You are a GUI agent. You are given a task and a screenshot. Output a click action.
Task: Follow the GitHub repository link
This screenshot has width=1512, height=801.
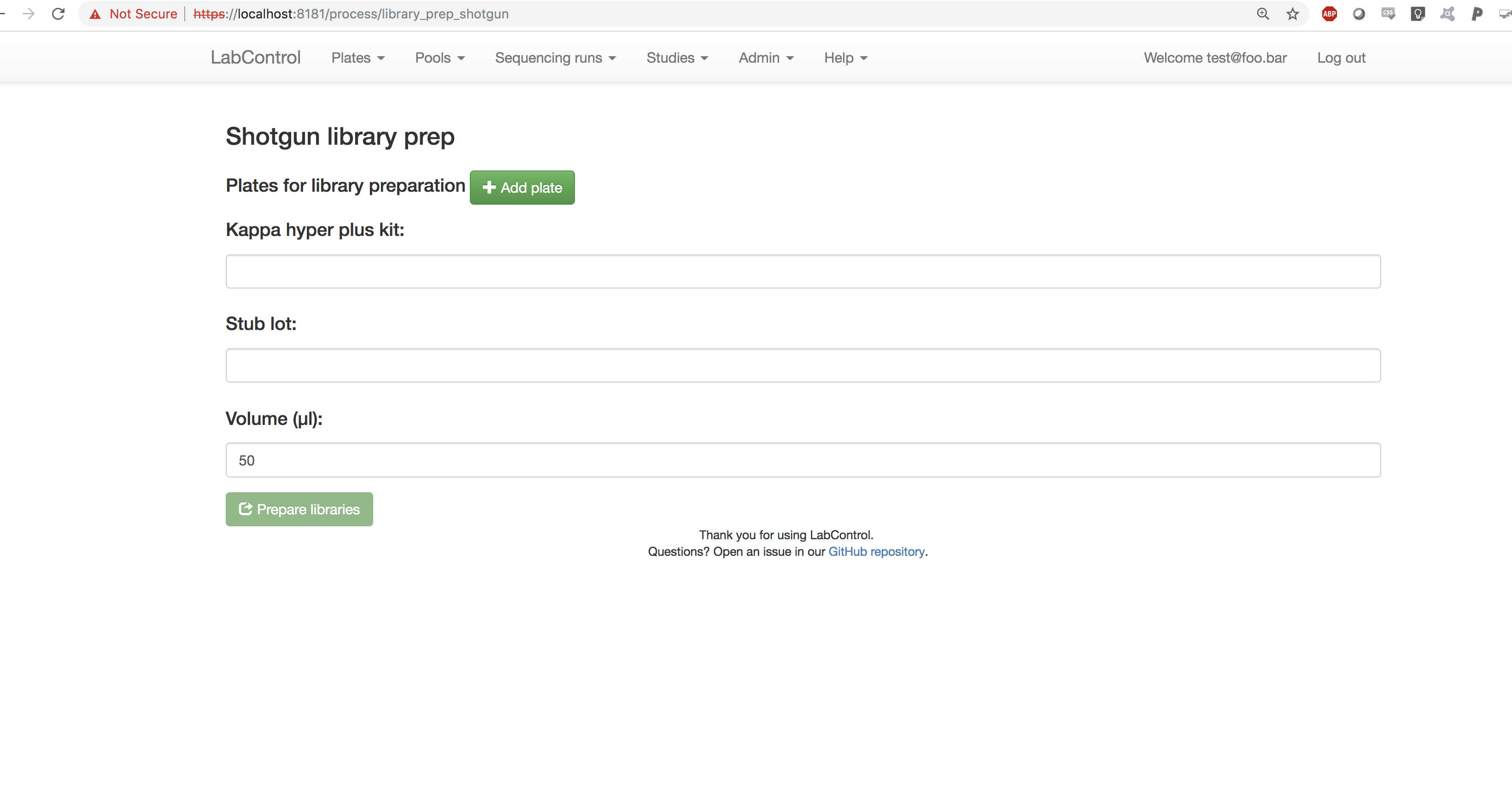click(876, 551)
